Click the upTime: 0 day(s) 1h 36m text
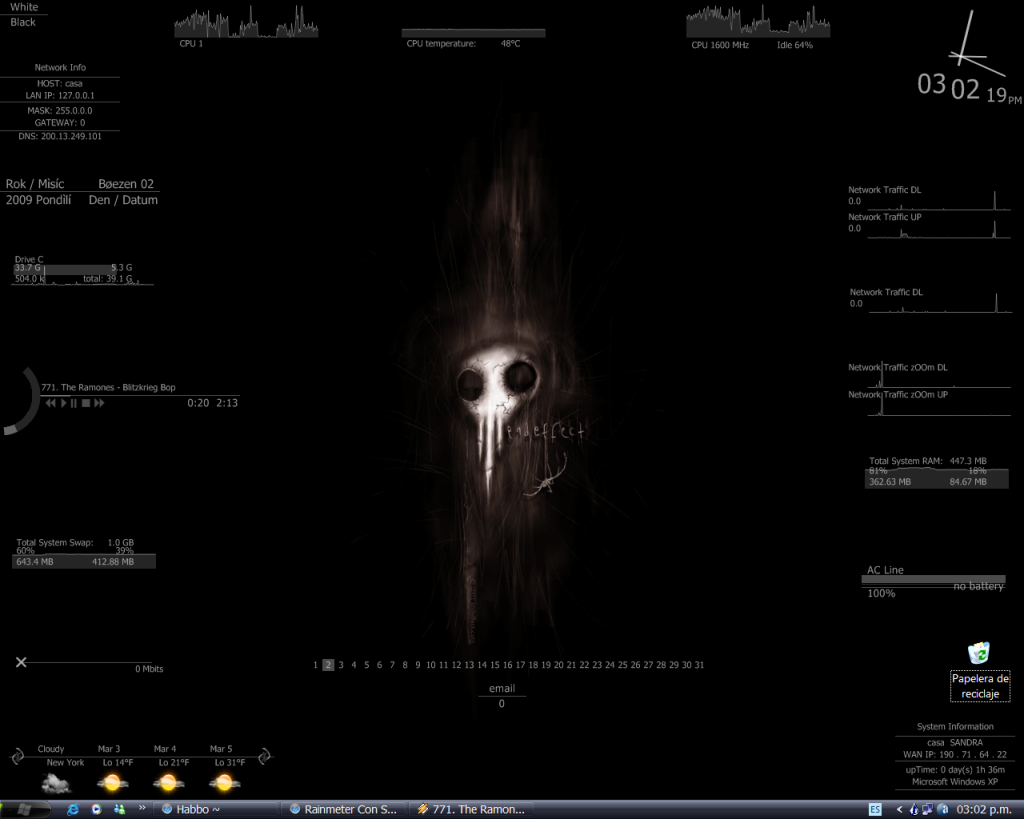1024x819 pixels. coord(955,769)
